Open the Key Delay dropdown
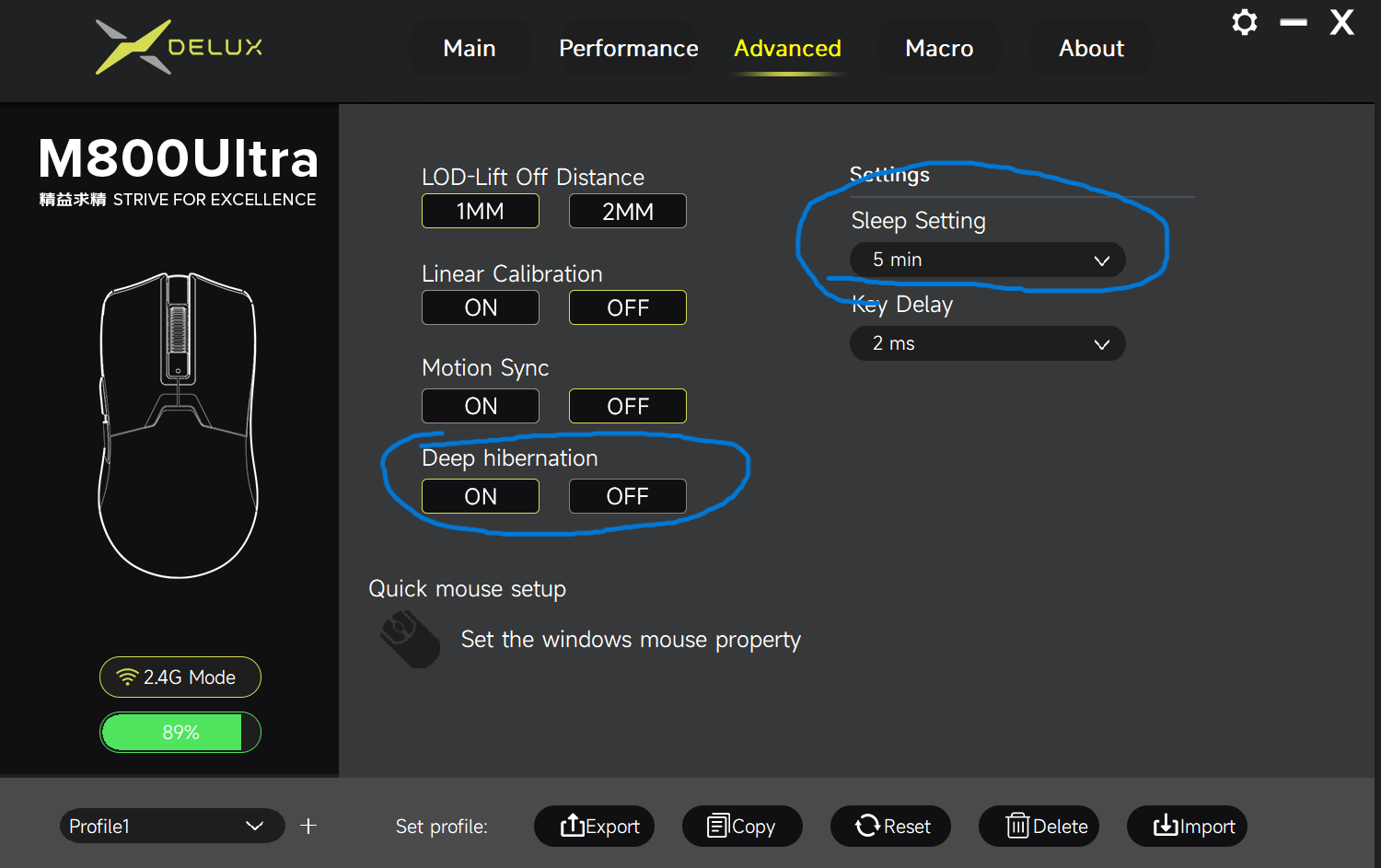Screen dimensions: 1381x868 pos(988,343)
